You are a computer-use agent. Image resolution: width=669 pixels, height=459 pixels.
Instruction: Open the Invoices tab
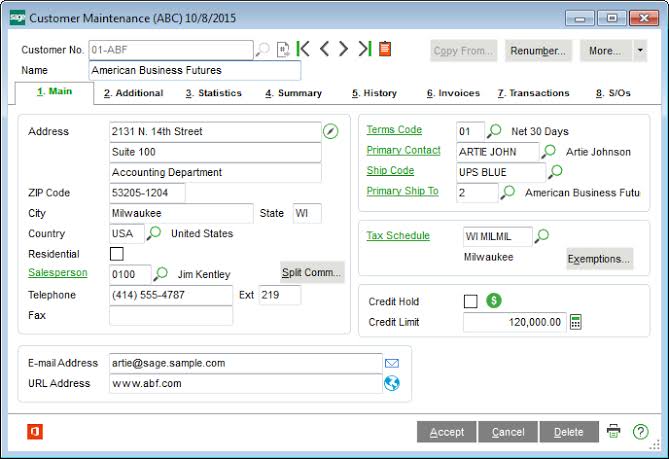(x=453, y=93)
